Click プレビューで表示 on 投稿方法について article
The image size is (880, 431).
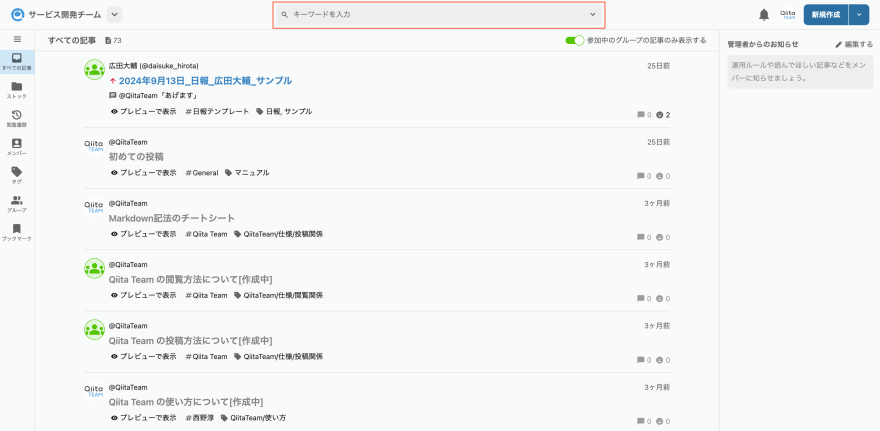tap(144, 356)
